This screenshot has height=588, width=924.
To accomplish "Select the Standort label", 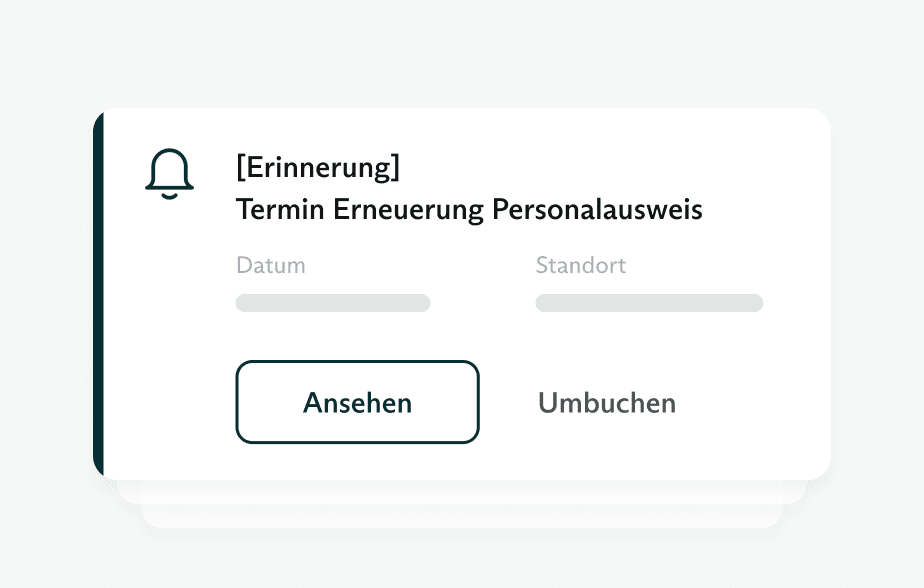I will tap(580, 265).
